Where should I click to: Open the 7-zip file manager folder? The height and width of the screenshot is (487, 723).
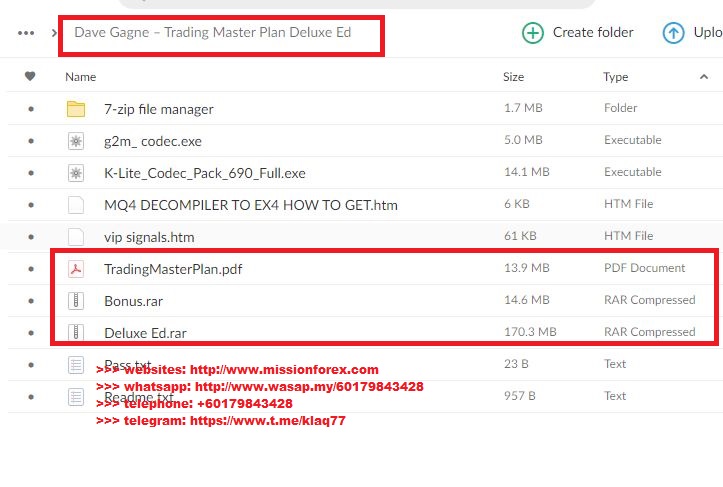pos(159,109)
